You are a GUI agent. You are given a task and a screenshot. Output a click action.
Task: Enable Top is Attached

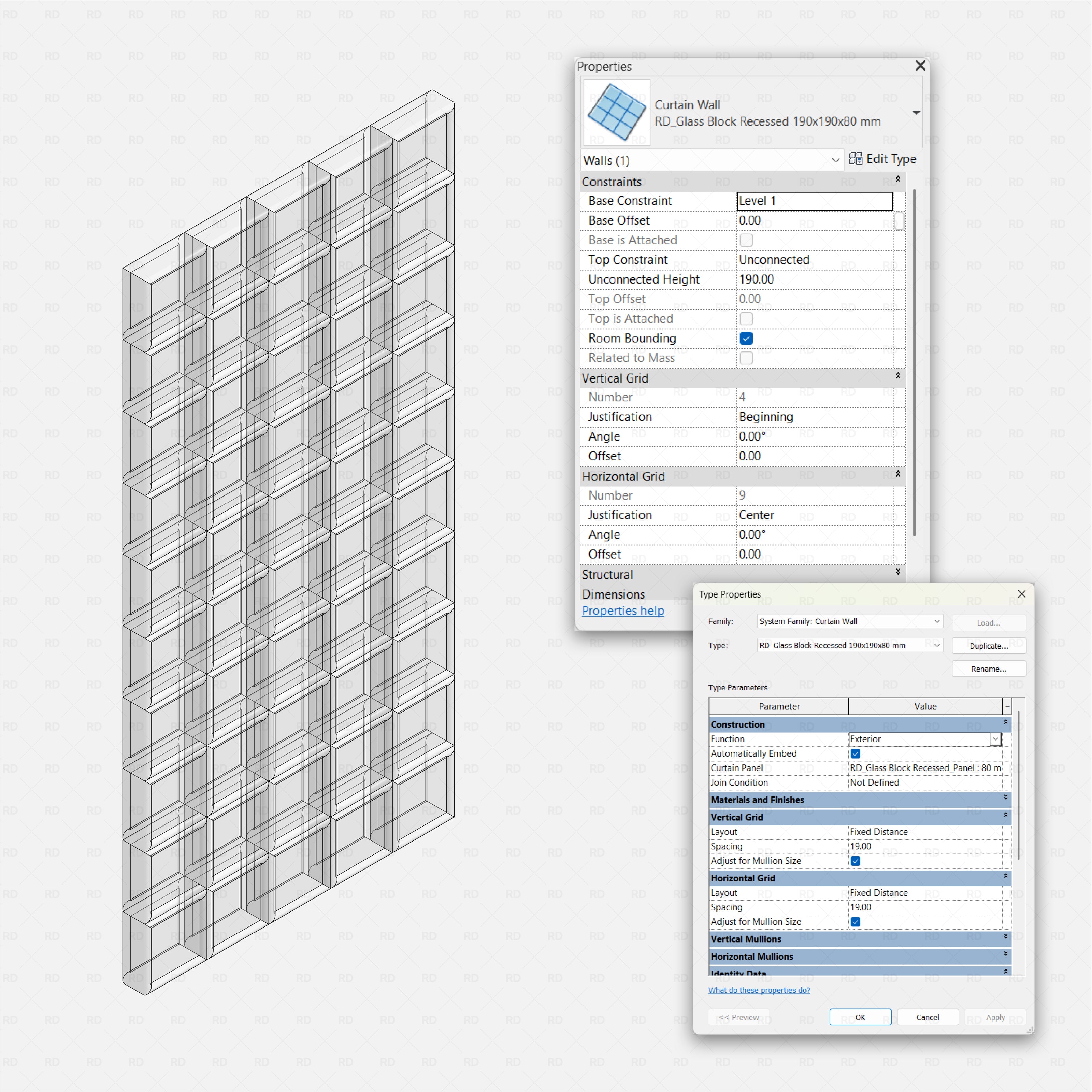coord(746,318)
